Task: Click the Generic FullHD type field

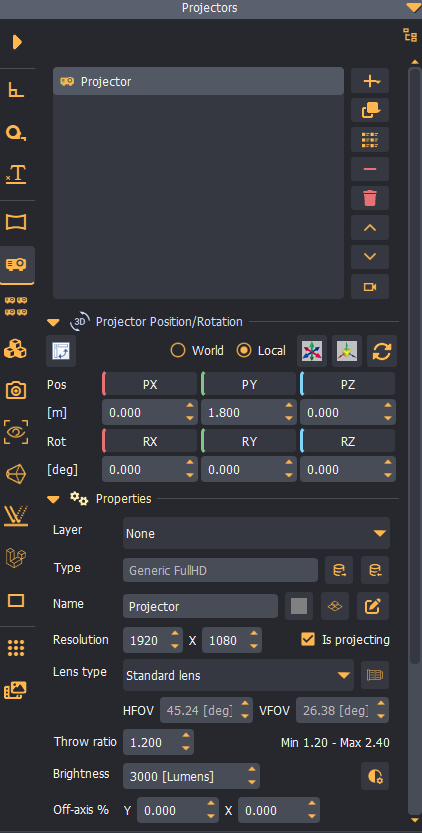Action: click(x=220, y=571)
